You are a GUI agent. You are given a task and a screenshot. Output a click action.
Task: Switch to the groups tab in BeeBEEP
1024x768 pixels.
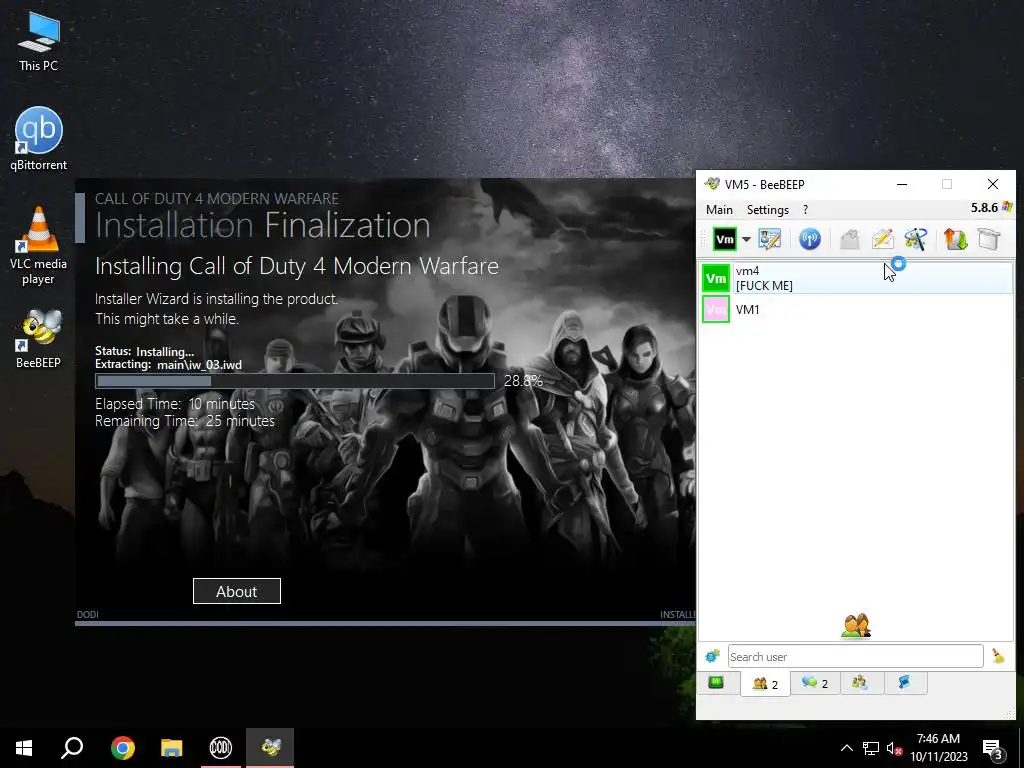(x=860, y=682)
